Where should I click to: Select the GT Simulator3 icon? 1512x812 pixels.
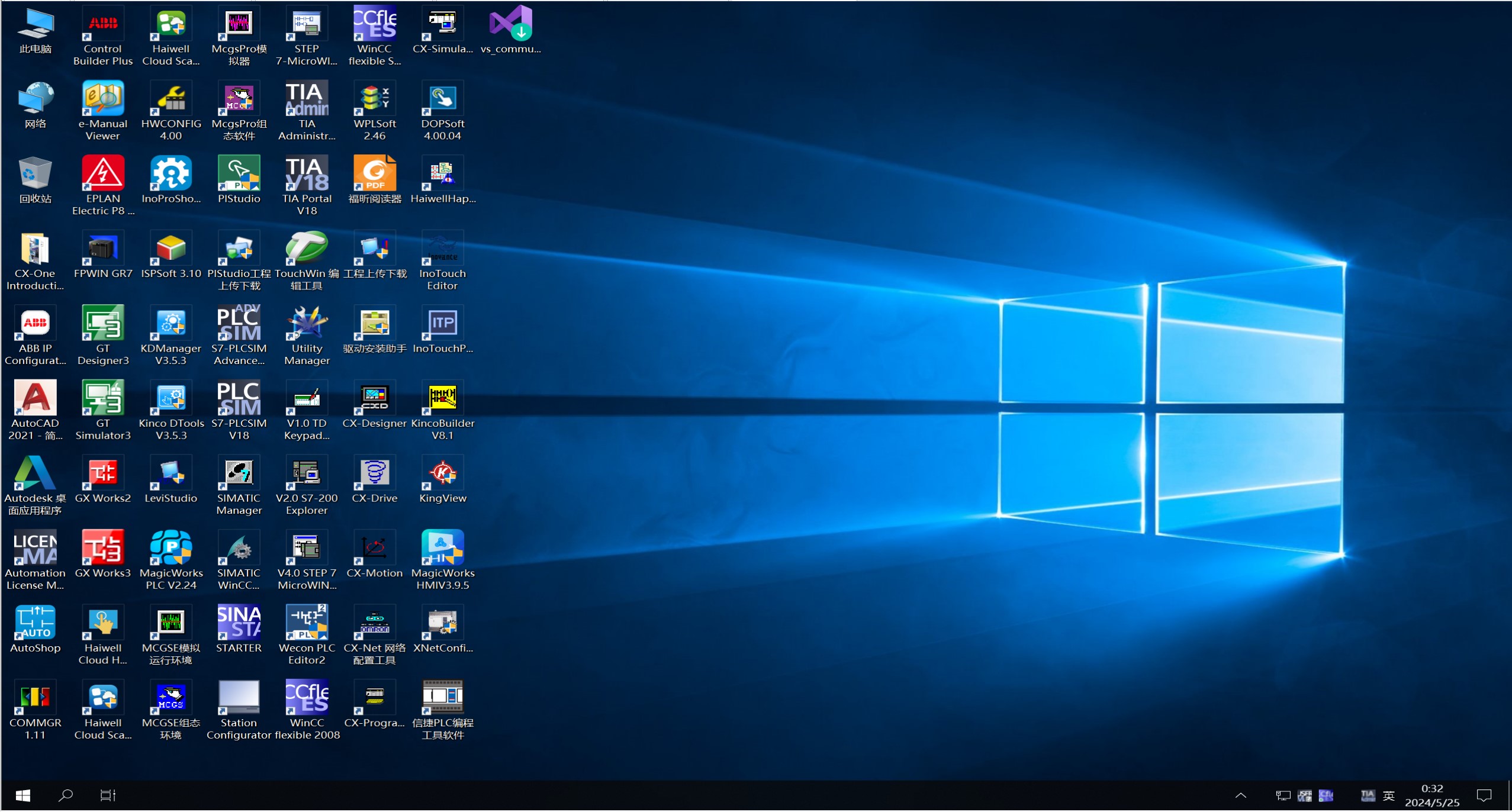pos(102,410)
